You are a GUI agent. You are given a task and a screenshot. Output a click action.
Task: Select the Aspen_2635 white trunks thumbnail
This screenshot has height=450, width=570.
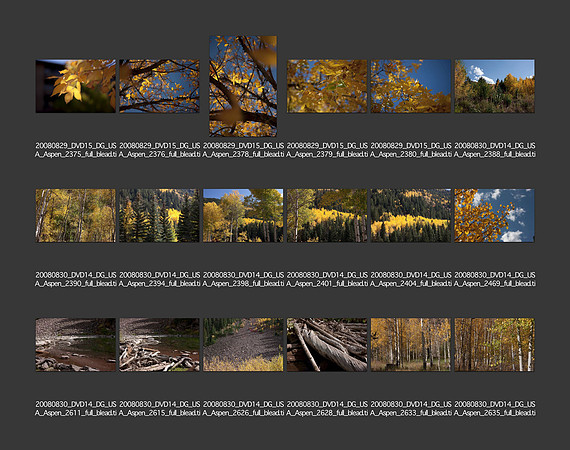click(494, 345)
